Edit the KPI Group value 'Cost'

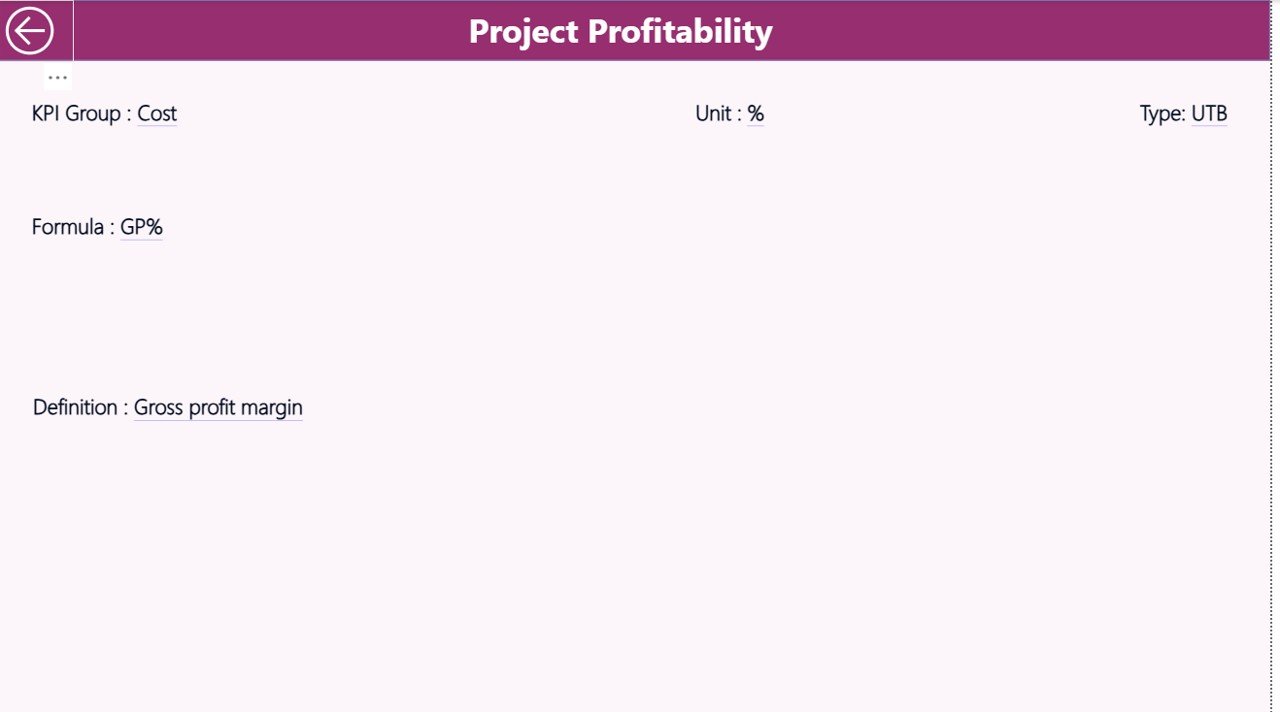click(156, 113)
